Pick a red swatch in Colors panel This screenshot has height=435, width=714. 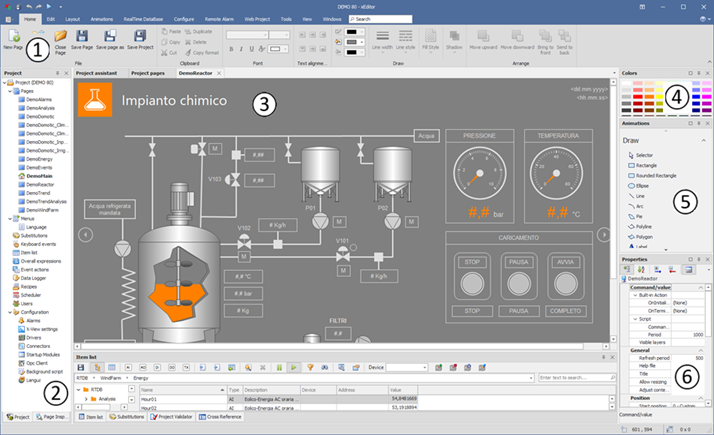point(639,96)
